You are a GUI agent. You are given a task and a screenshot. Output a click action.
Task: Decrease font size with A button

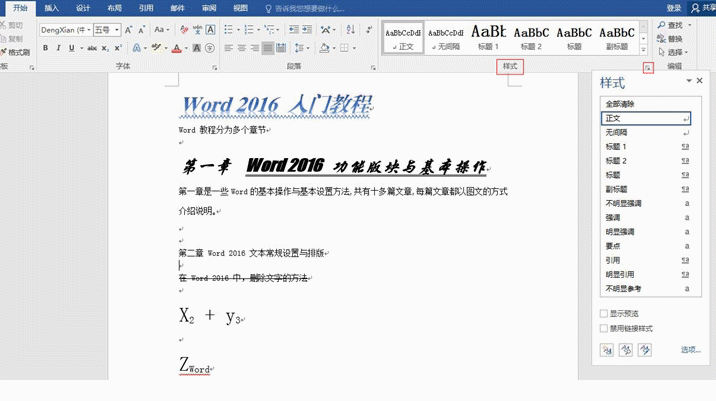coord(142,30)
